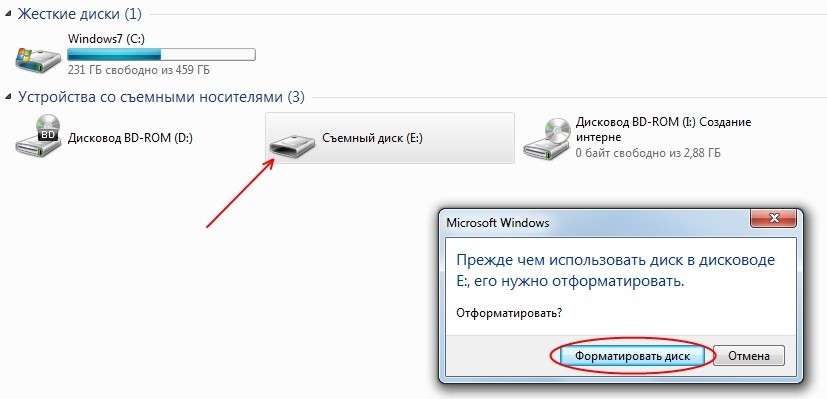Viewport: 827px width, 399px height.
Task: Click the 0 байт свободно из 2,88 ГБ text
Action: pyautogui.click(x=648, y=153)
